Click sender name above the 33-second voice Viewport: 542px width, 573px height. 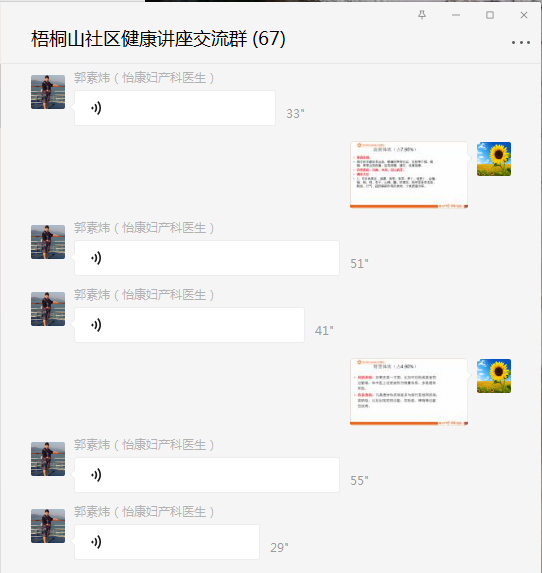[144, 78]
